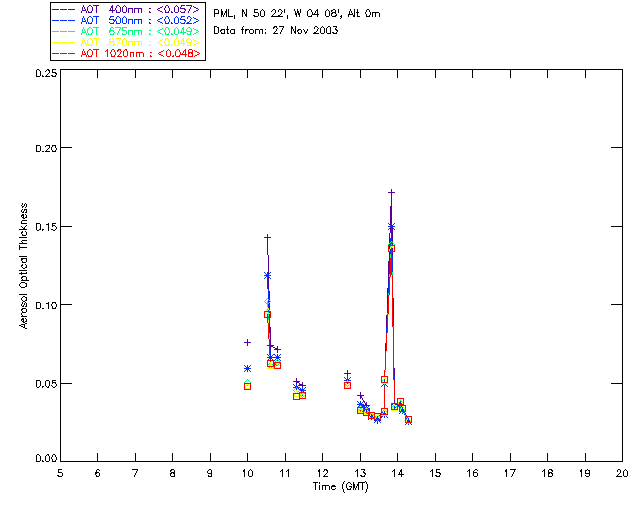Click the x-axis label 12
The width and height of the screenshot is (640, 512).
point(322,473)
